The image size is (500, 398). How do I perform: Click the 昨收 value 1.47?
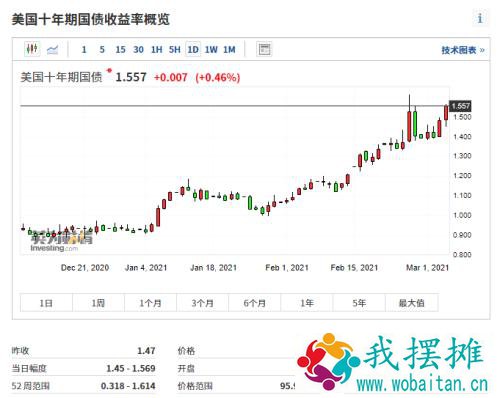(x=146, y=351)
